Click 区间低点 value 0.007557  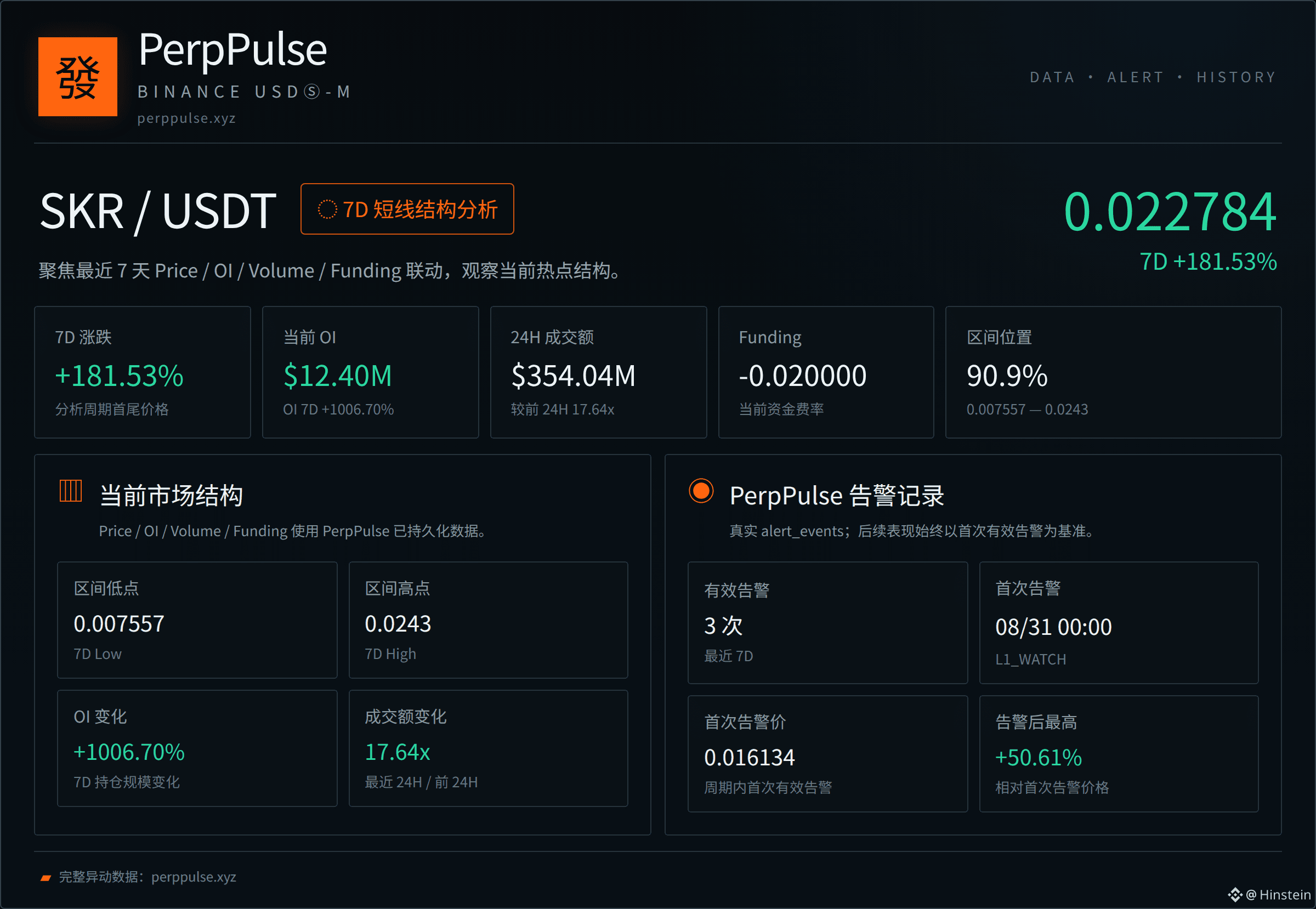pyautogui.click(x=118, y=624)
